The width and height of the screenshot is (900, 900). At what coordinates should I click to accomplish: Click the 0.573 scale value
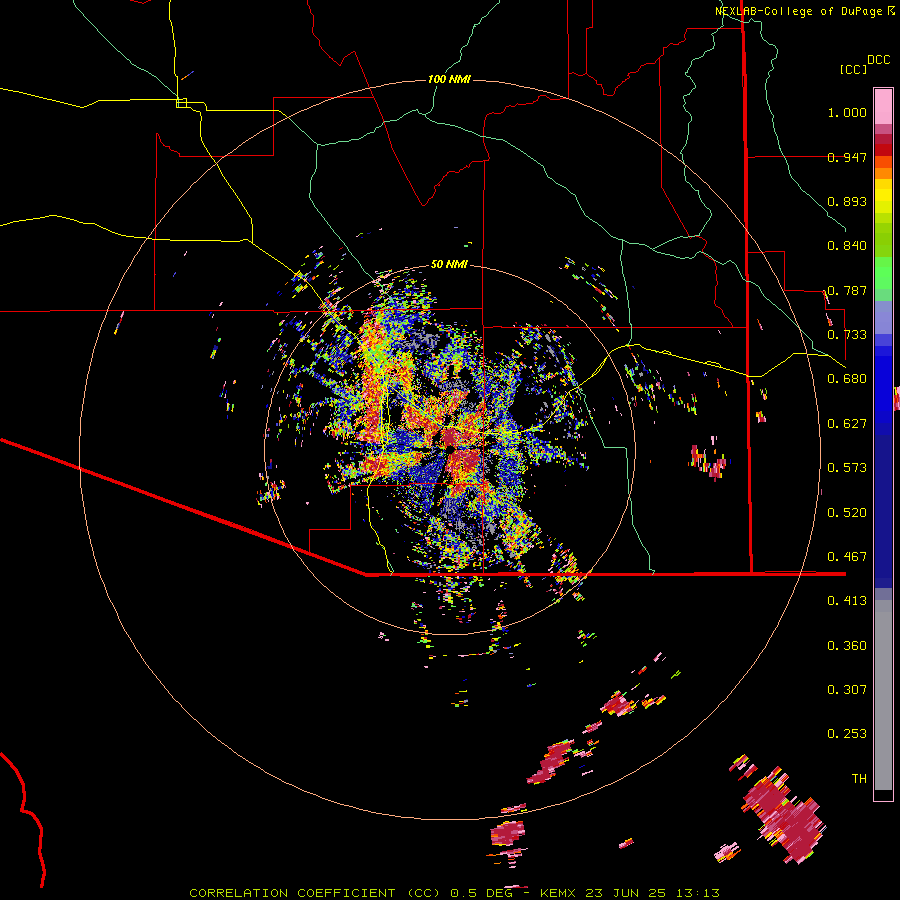pyautogui.click(x=847, y=468)
